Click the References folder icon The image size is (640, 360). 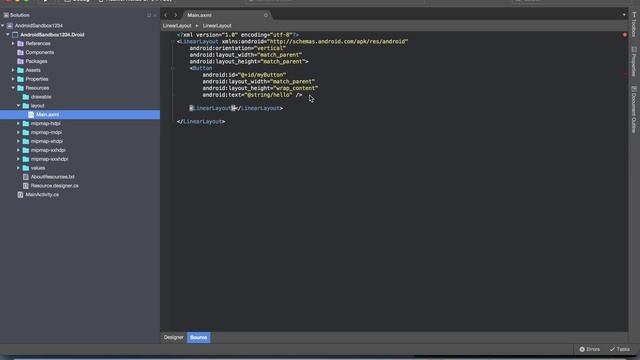point(20,44)
